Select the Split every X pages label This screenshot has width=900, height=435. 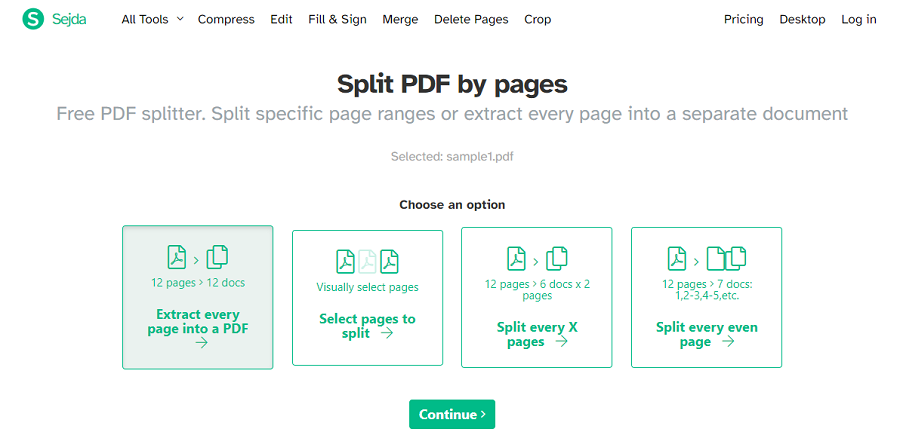tap(537, 334)
